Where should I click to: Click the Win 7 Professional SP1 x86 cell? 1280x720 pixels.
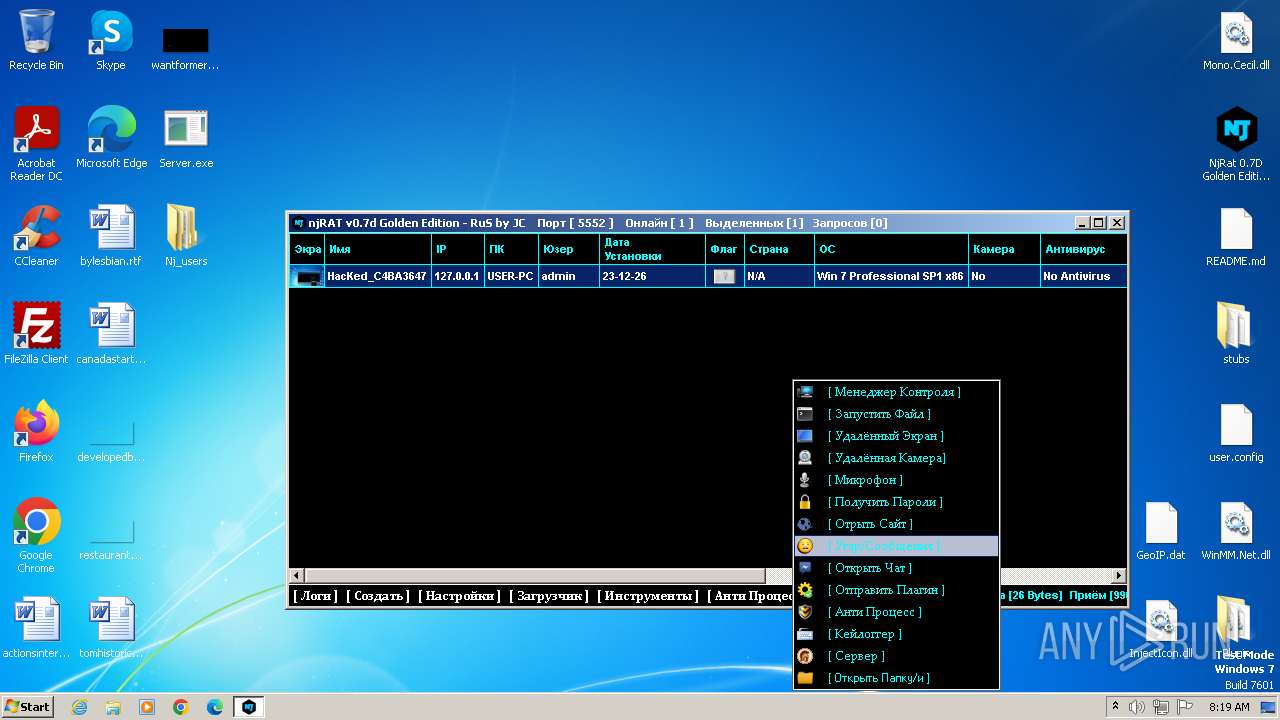tap(890, 276)
